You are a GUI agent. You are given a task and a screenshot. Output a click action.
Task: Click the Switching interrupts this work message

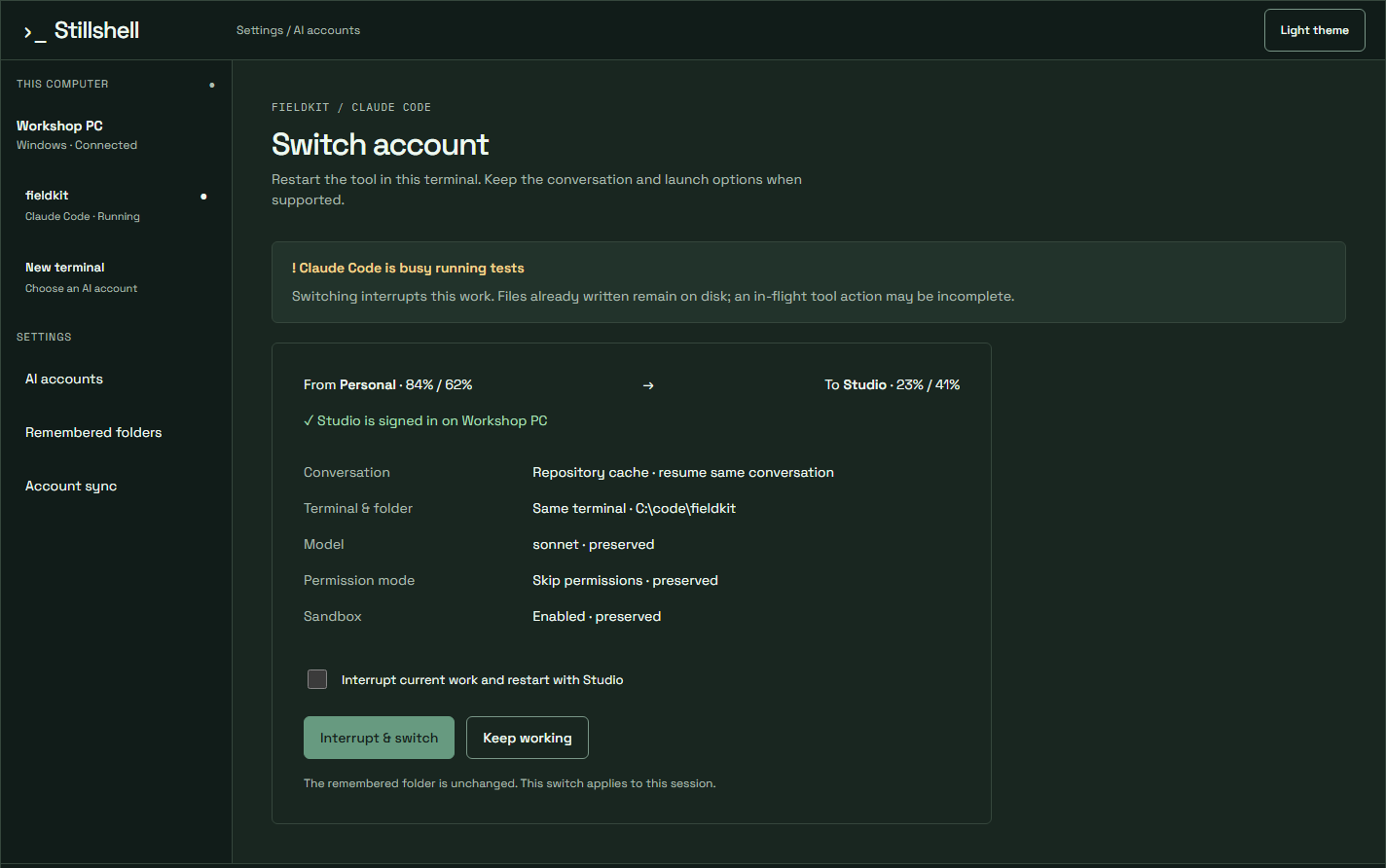click(x=653, y=297)
